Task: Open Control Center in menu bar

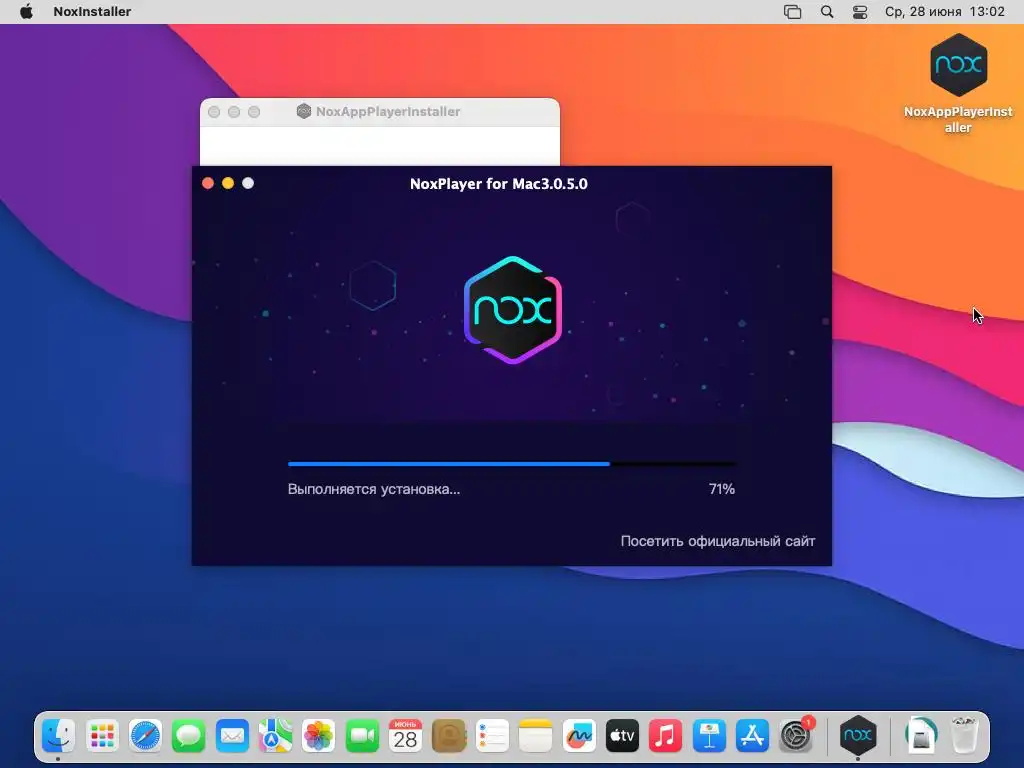Action: coord(859,11)
